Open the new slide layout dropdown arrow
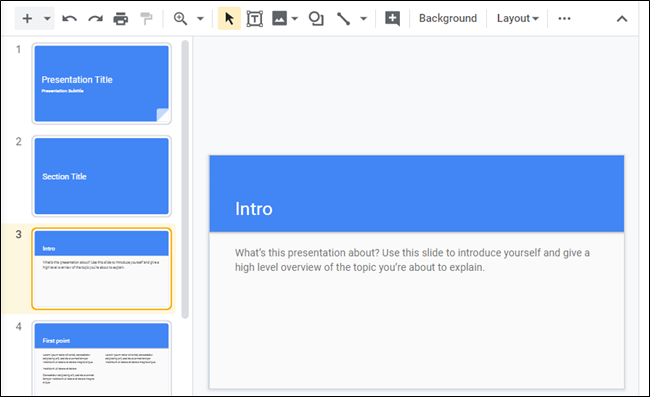Image resolution: width=650 pixels, height=397 pixels. pyautogui.click(x=47, y=19)
